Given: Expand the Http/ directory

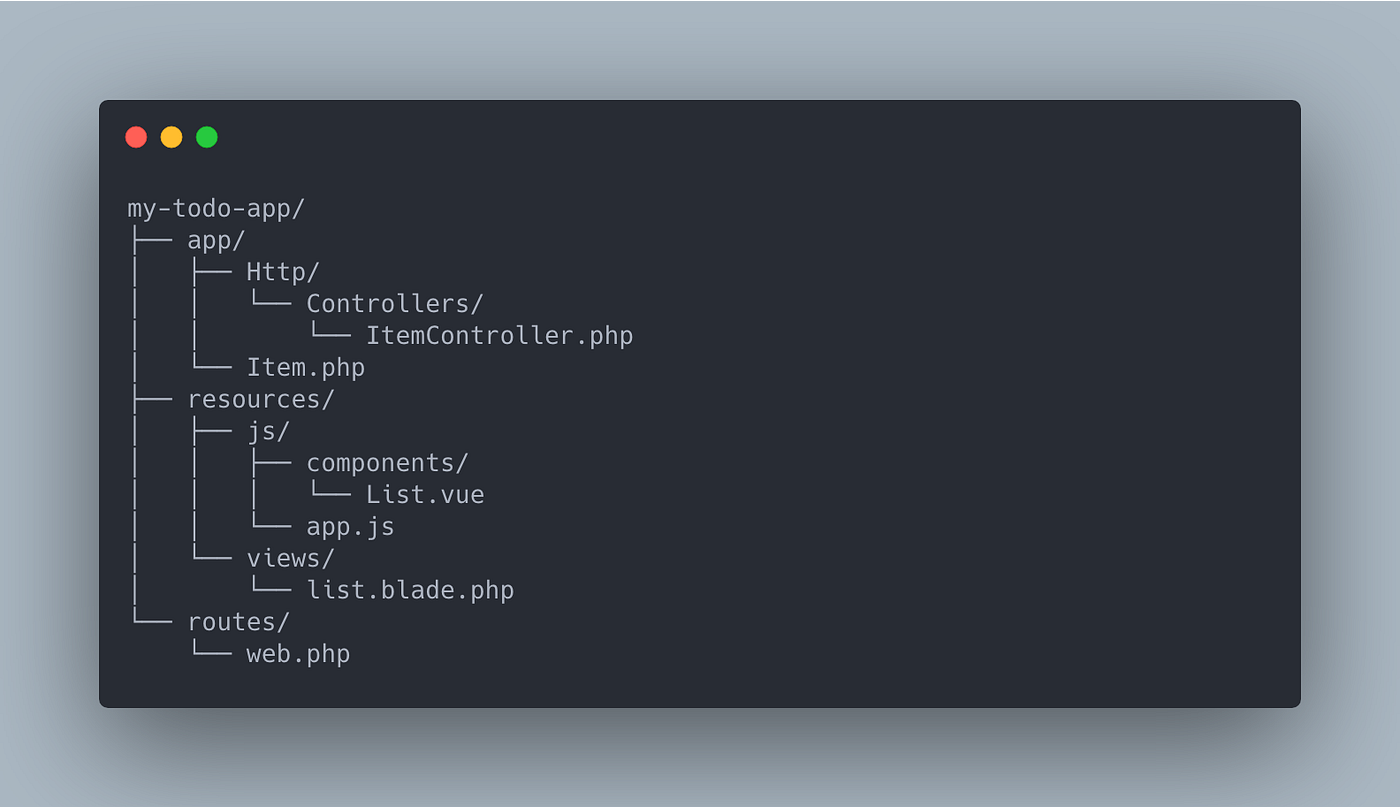Looking at the screenshot, I should point(283,272).
